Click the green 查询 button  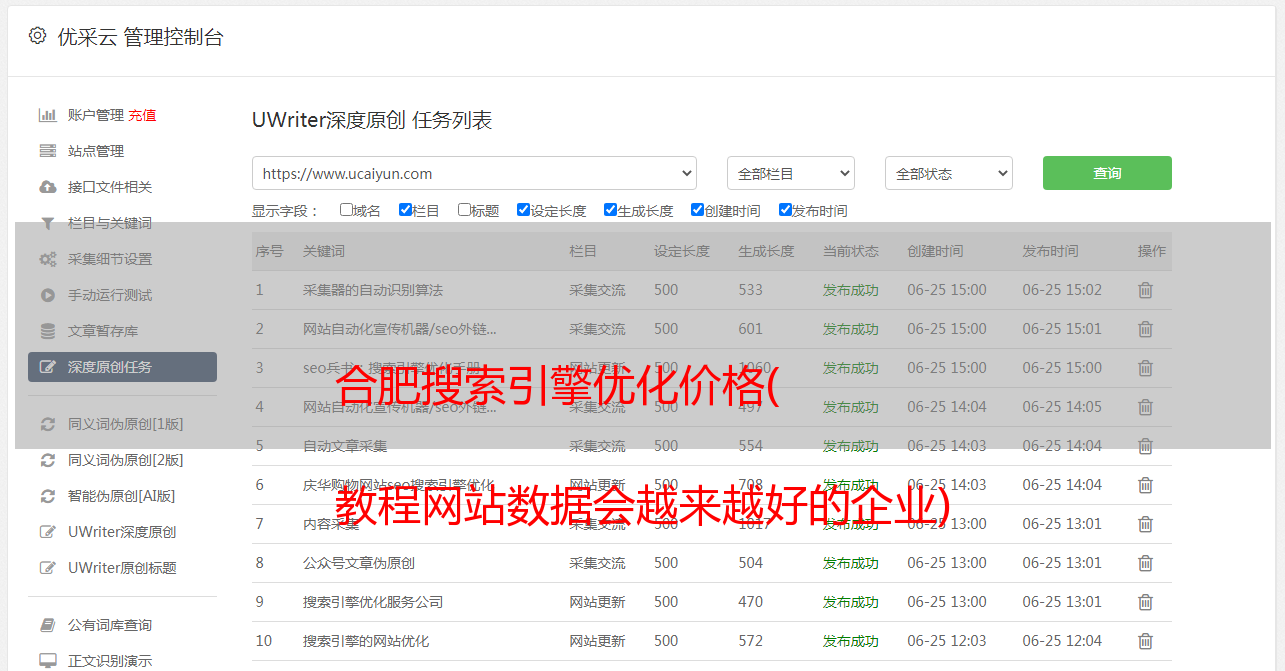point(1107,173)
